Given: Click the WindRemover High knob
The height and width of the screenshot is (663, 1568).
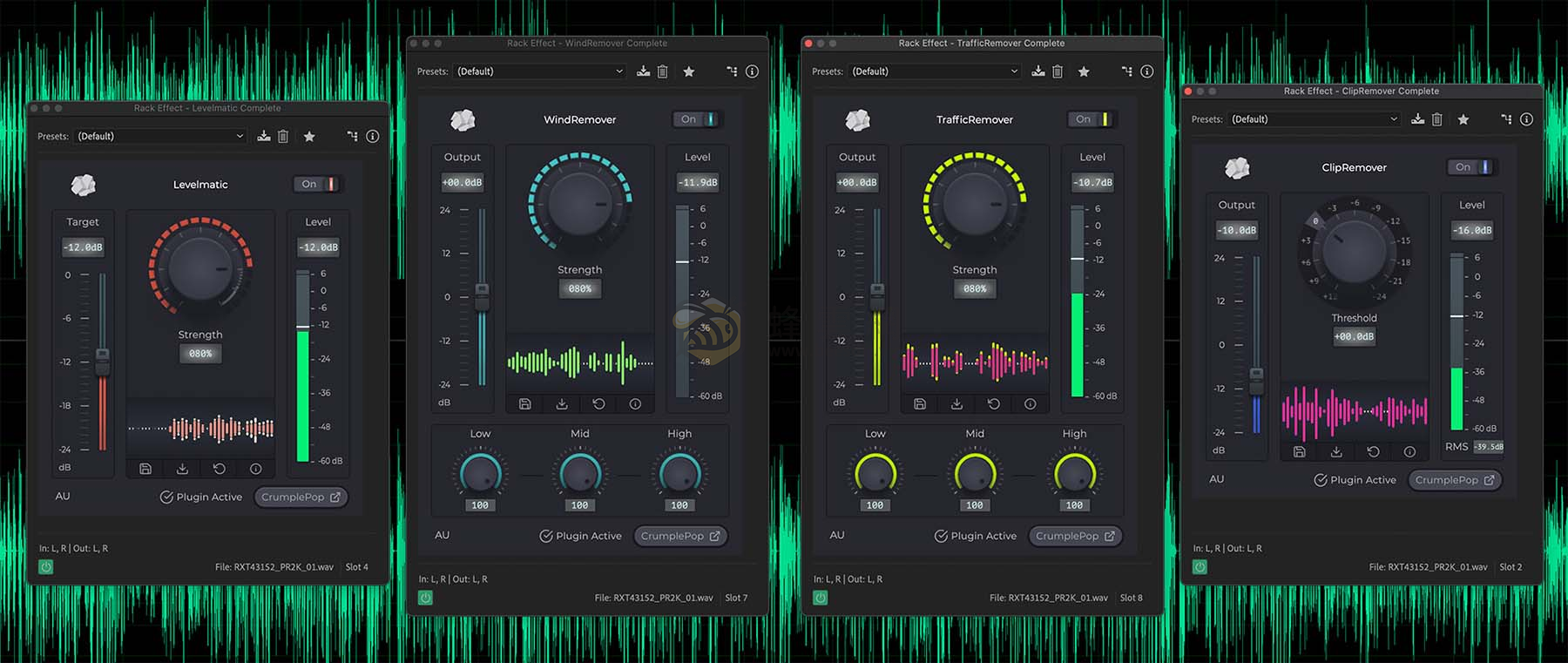Looking at the screenshot, I should (x=679, y=473).
